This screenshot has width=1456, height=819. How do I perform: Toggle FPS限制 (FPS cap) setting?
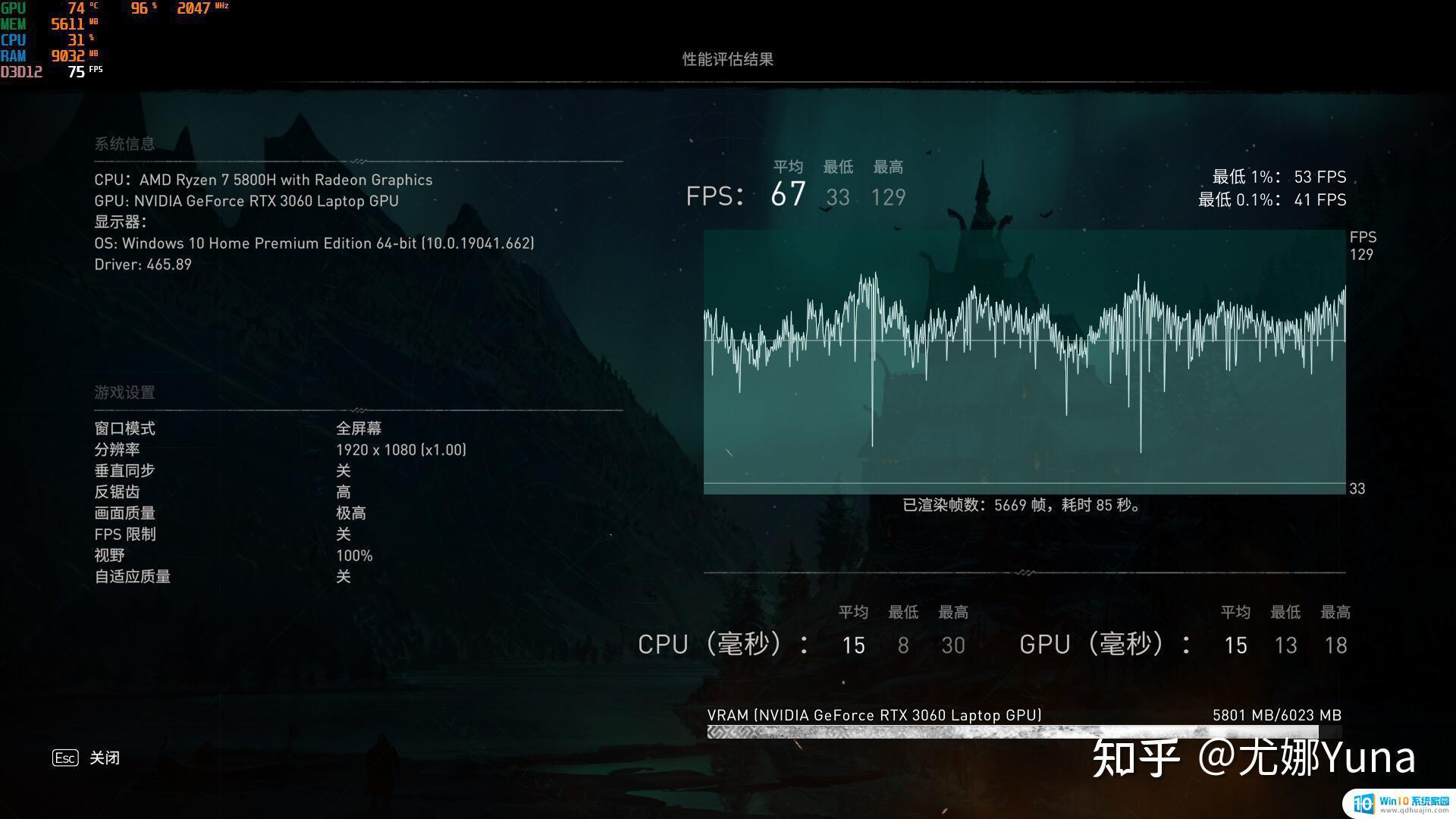(338, 533)
